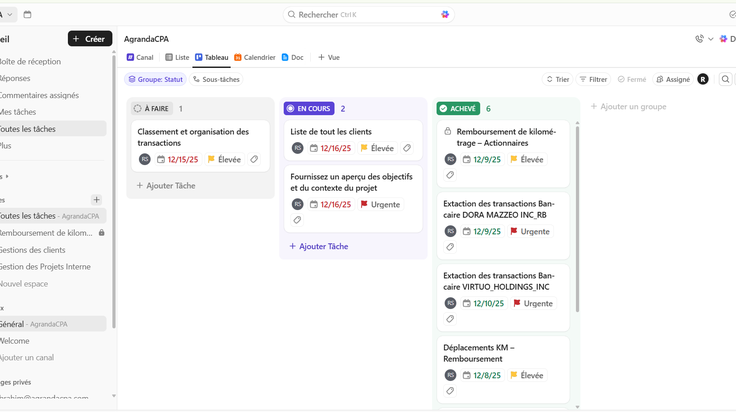The image size is (736, 412).
Task: Toggle the Sous-tâches display option
Action: [x=216, y=79]
